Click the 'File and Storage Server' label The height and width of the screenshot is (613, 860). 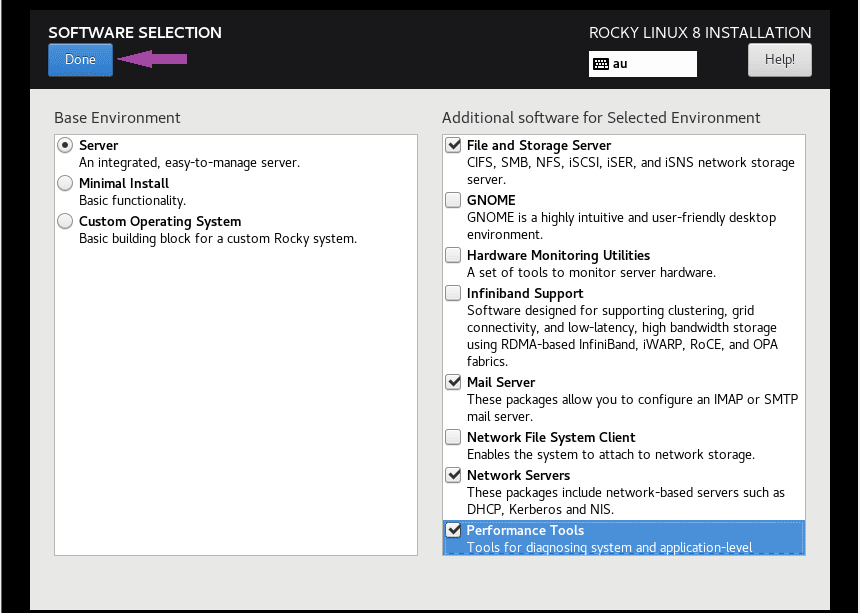[539, 145]
